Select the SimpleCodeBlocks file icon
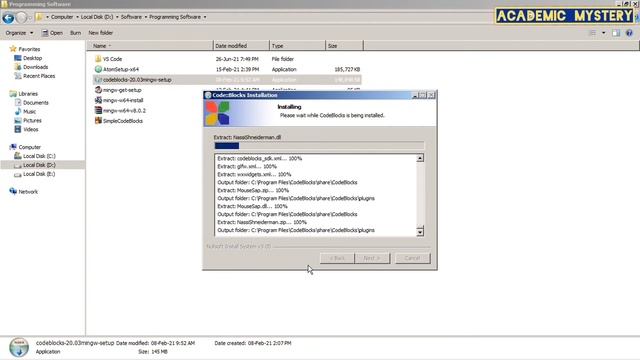This screenshot has width=640, height=360. pos(98,120)
